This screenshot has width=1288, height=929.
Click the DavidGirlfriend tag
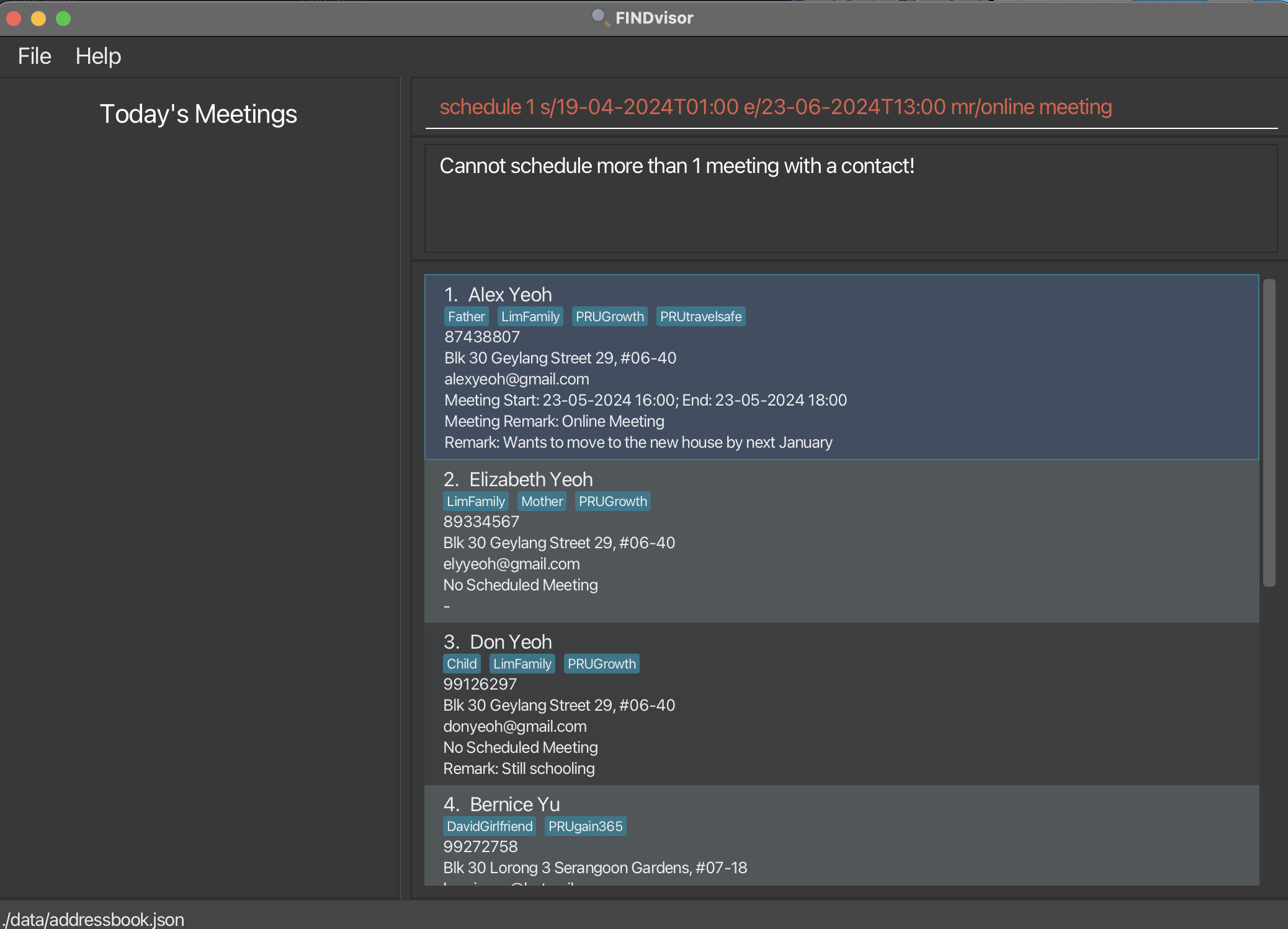coord(490,827)
